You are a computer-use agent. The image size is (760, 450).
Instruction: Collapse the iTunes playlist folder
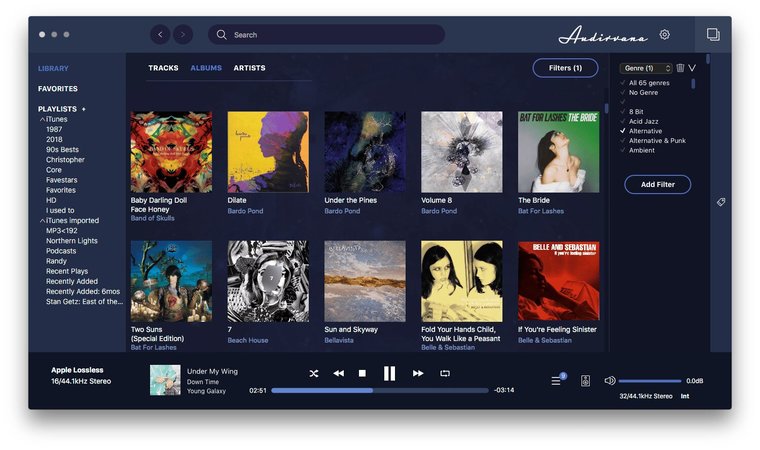point(42,119)
